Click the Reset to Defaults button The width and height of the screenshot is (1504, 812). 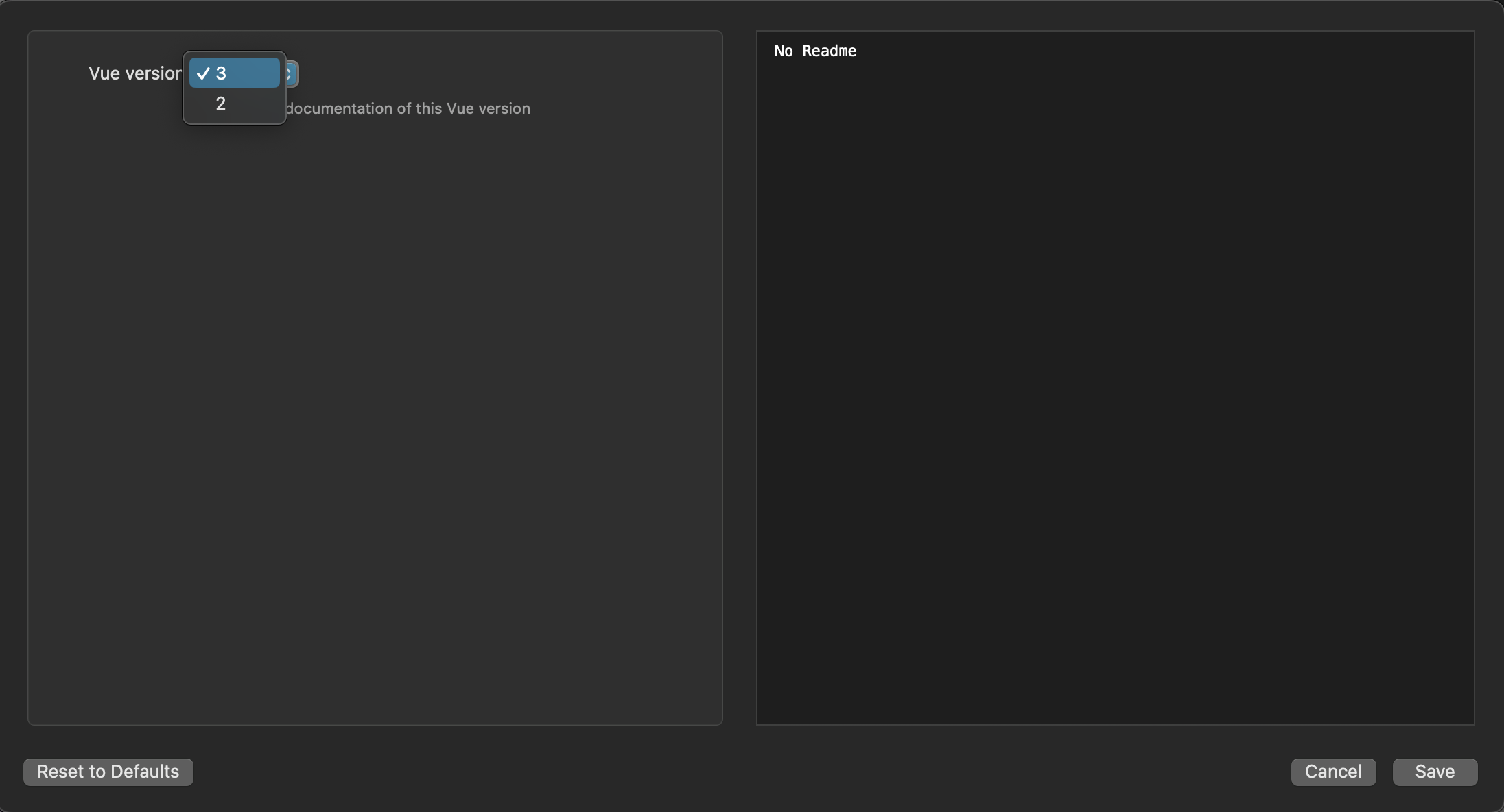click(108, 772)
